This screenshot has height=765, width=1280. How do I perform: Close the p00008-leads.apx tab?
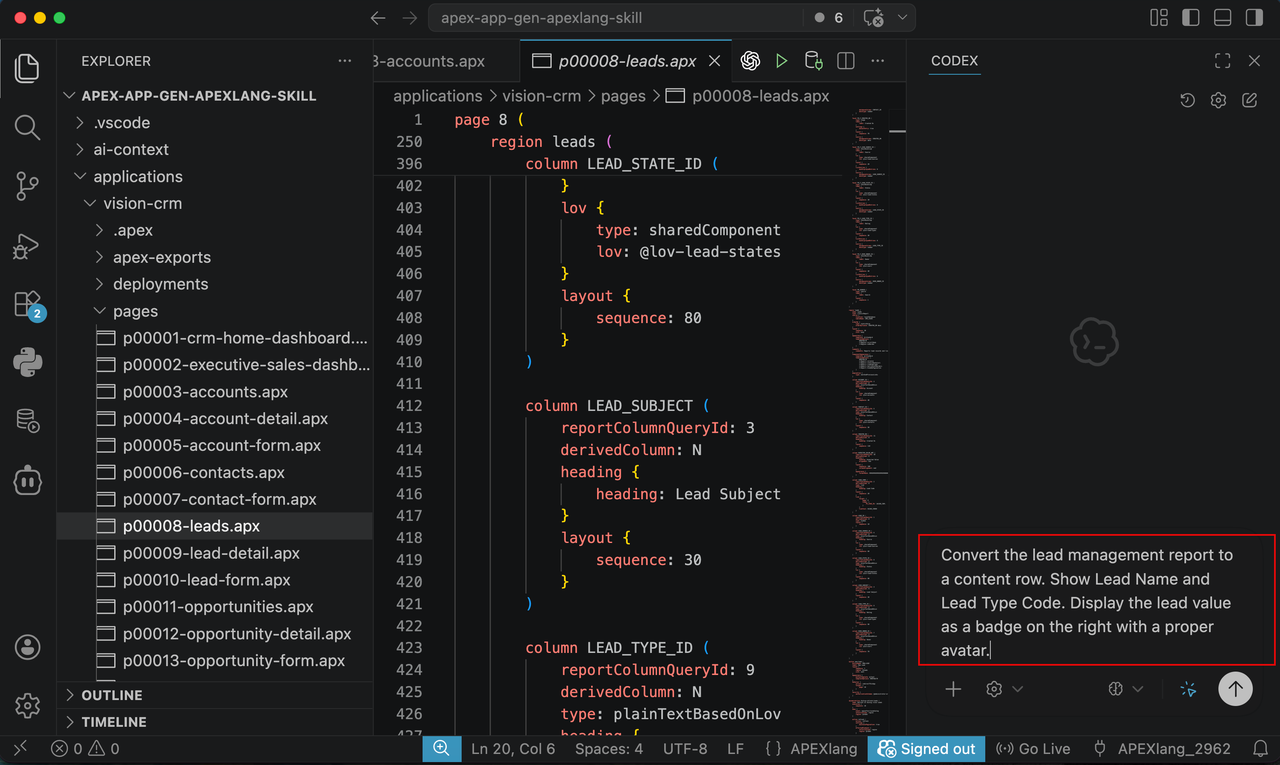point(714,61)
